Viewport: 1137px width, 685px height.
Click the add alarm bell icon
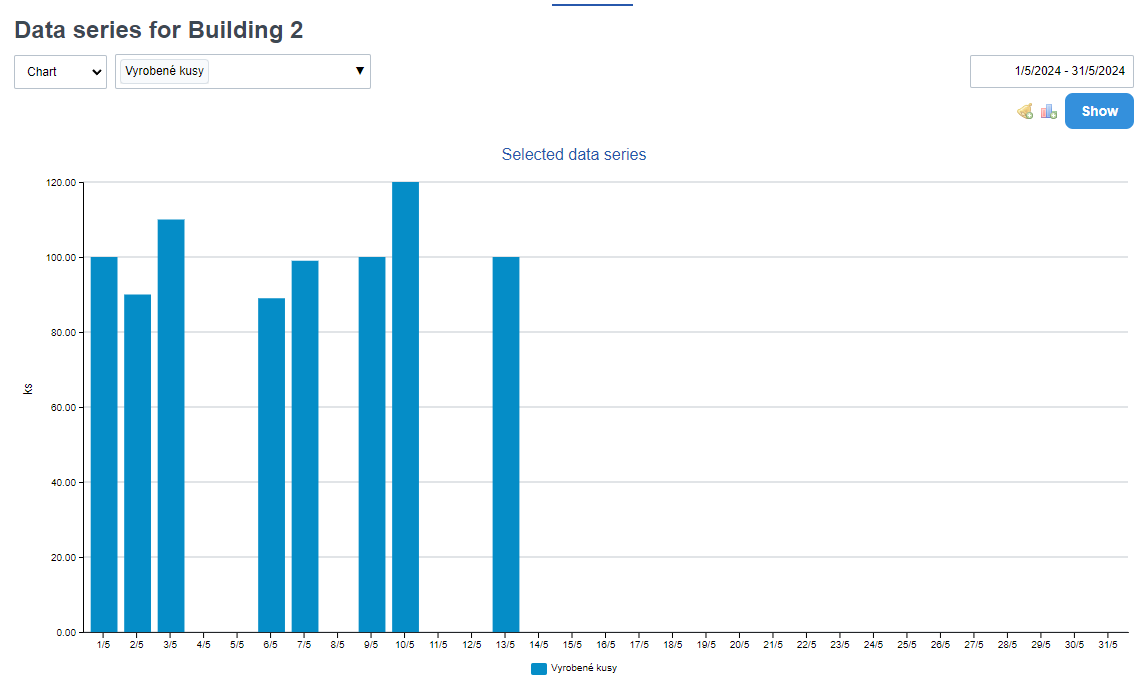pos(1025,111)
